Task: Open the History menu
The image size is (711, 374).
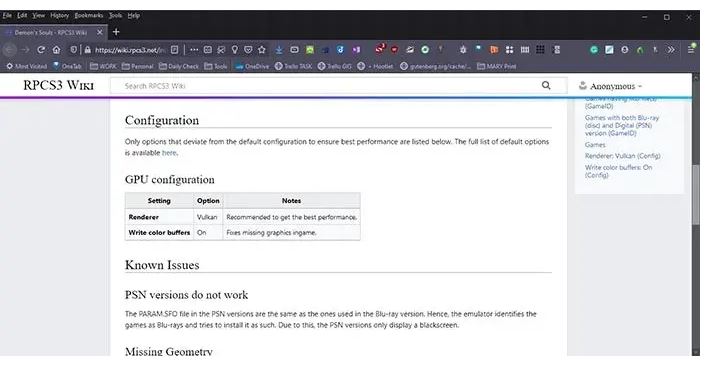Action: 59,15
